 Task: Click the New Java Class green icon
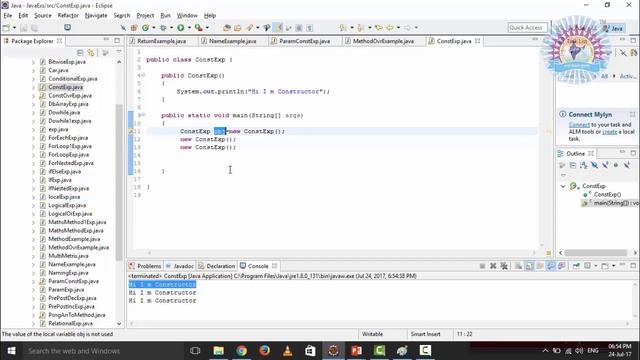point(146,28)
